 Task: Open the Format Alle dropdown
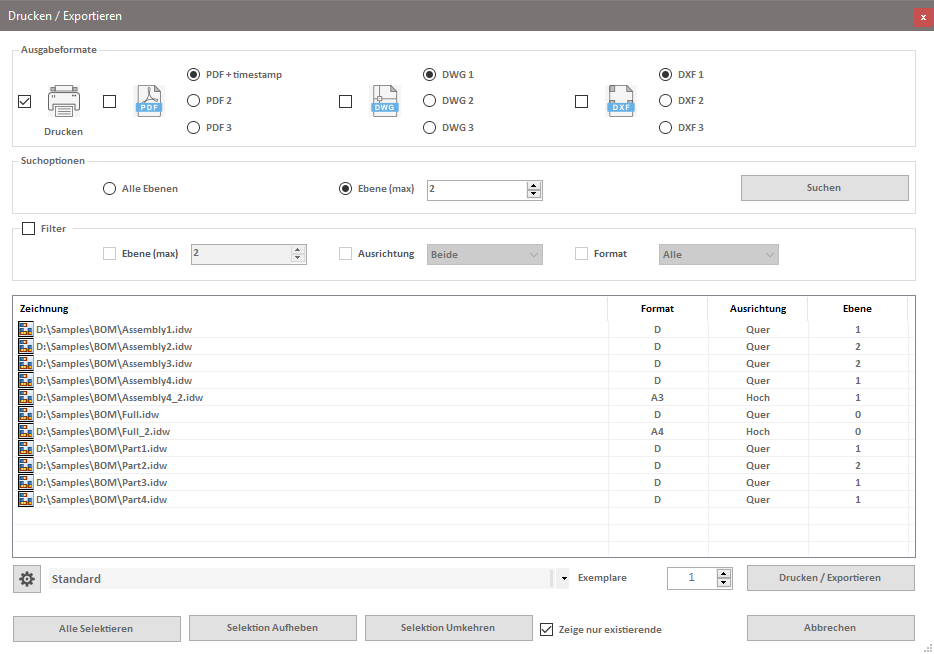tap(718, 254)
